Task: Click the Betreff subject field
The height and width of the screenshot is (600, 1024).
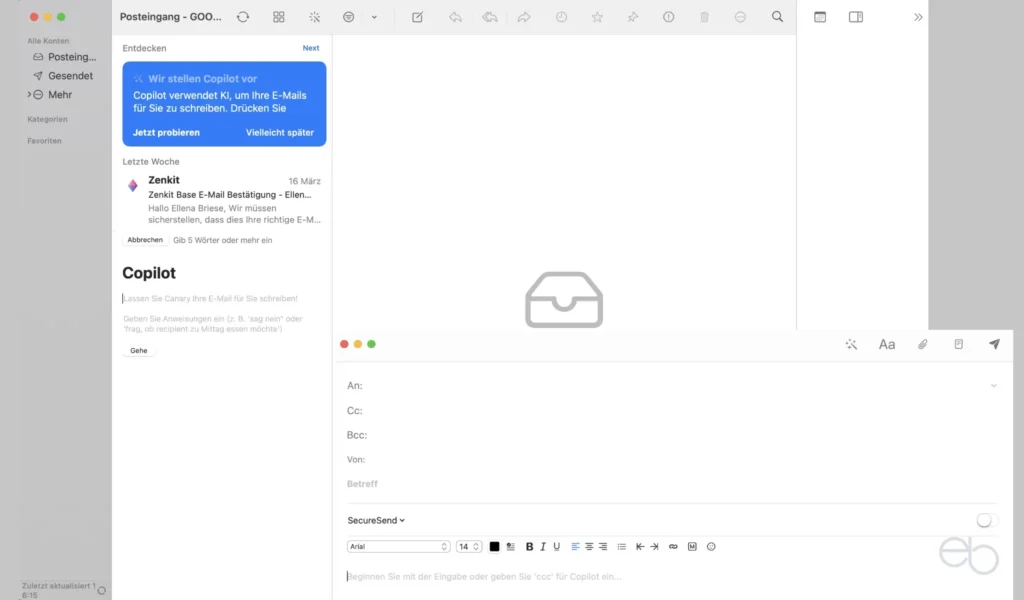Action: (x=673, y=484)
